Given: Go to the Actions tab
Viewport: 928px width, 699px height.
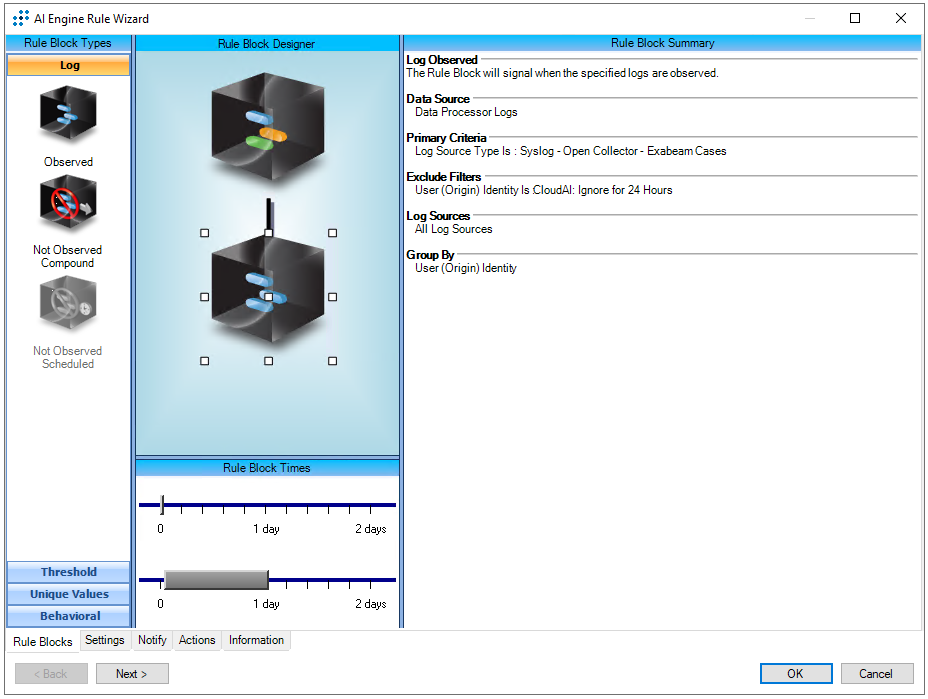Looking at the screenshot, I should click(197, 640).
